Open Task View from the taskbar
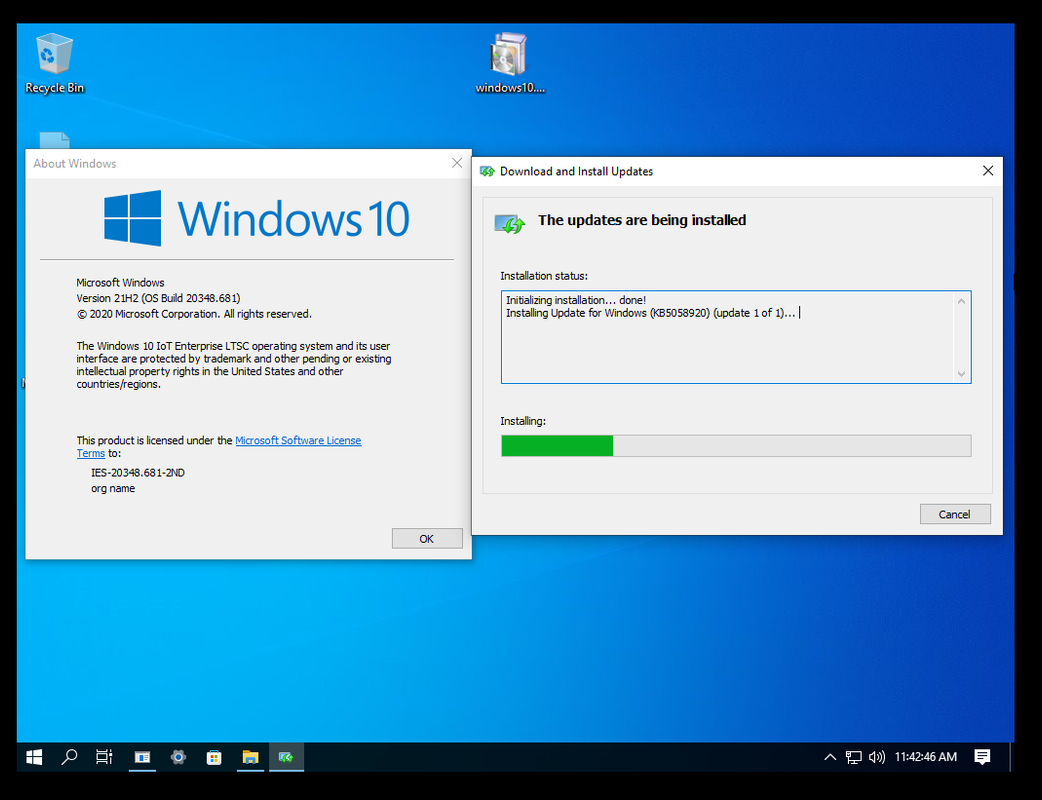The height and width of the screenshot is (800, 1042). click(x=104, y=757)
